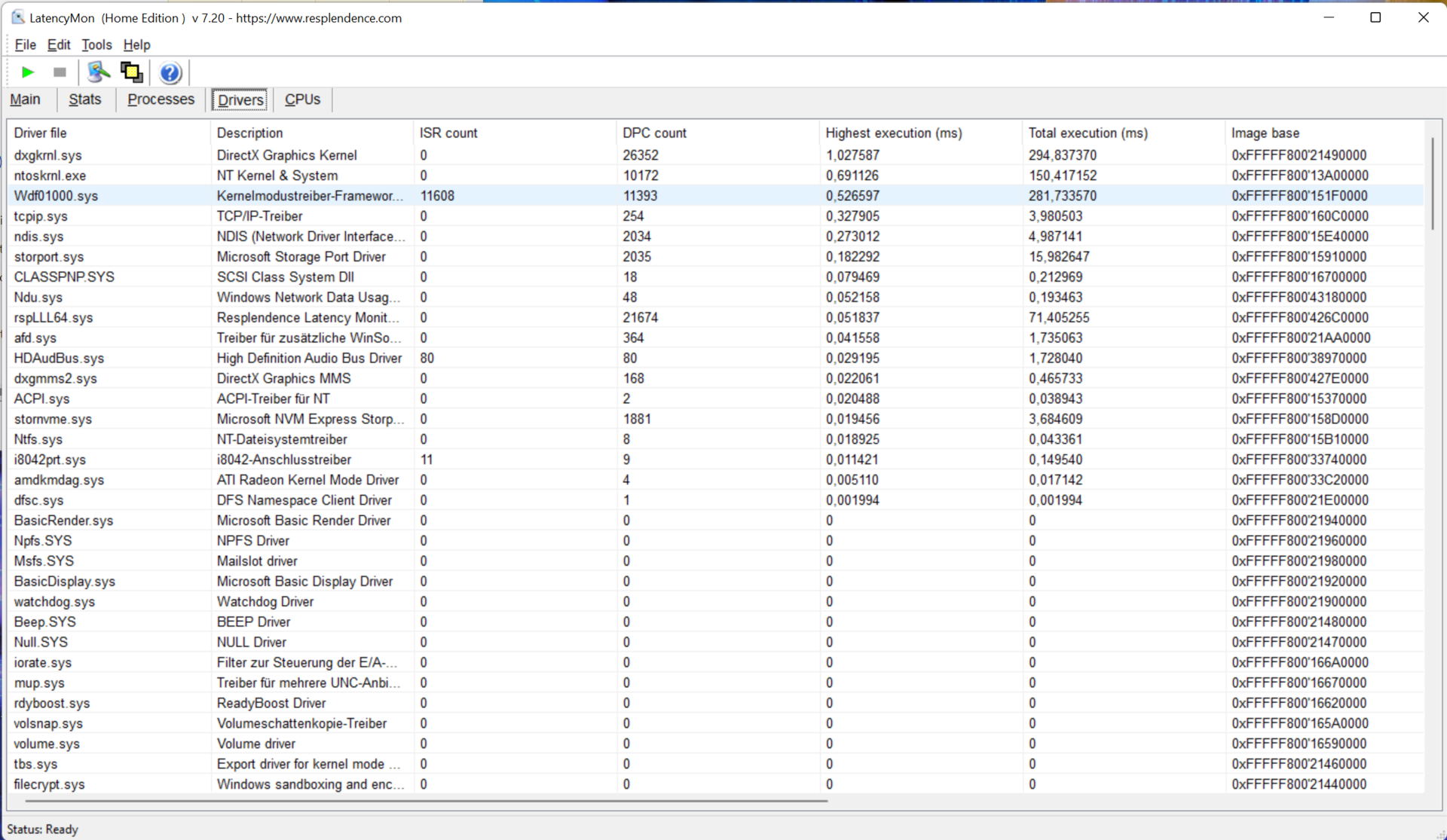Screen dimensions: 1447x840
Task: Click the overlapping yellow squares toolbar icon
Action: pos(131,72)
